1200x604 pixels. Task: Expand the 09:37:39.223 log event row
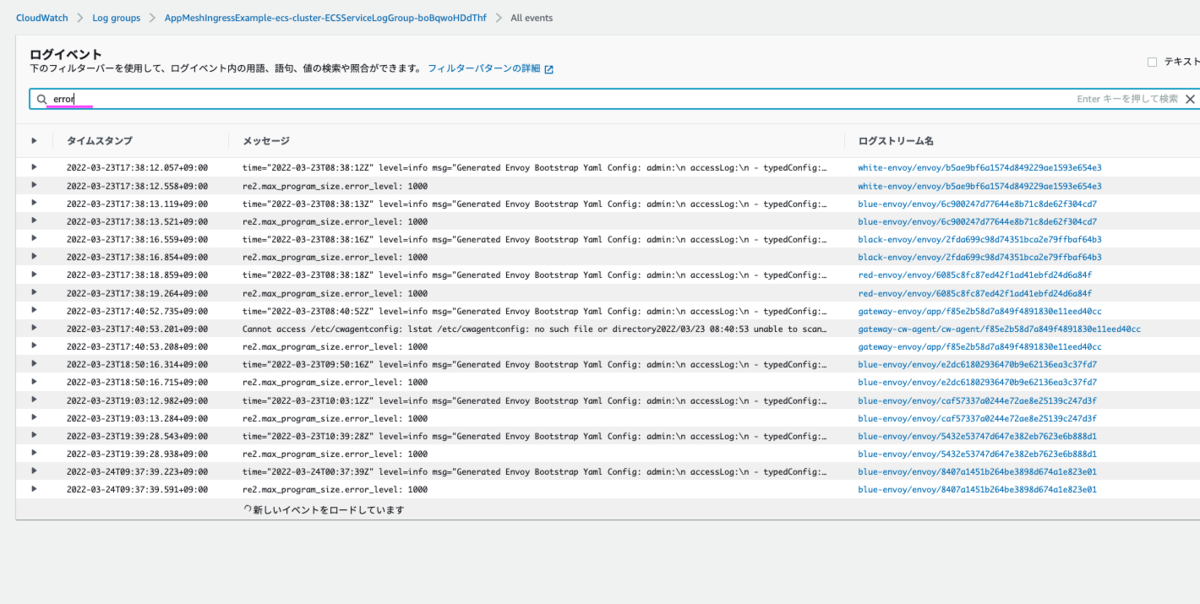click(x=34, y=471)
